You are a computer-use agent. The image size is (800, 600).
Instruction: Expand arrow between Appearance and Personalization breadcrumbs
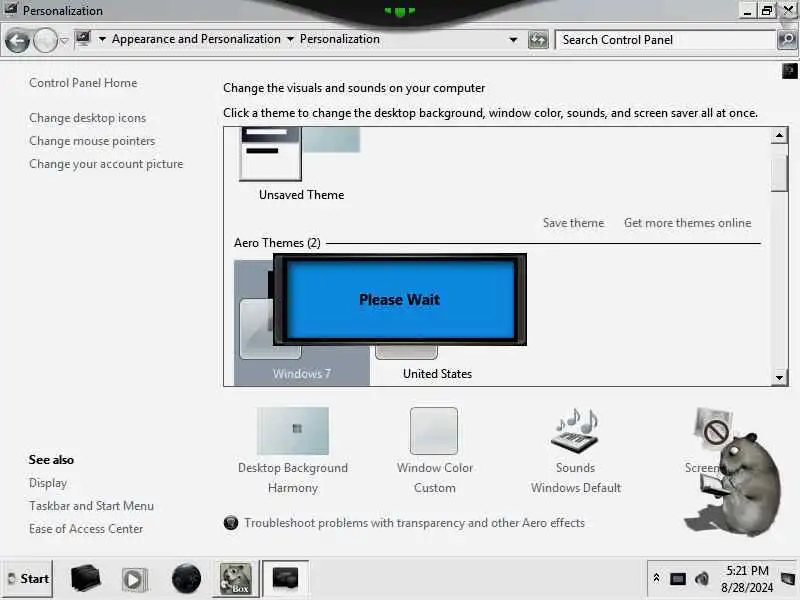pos(290,39)
